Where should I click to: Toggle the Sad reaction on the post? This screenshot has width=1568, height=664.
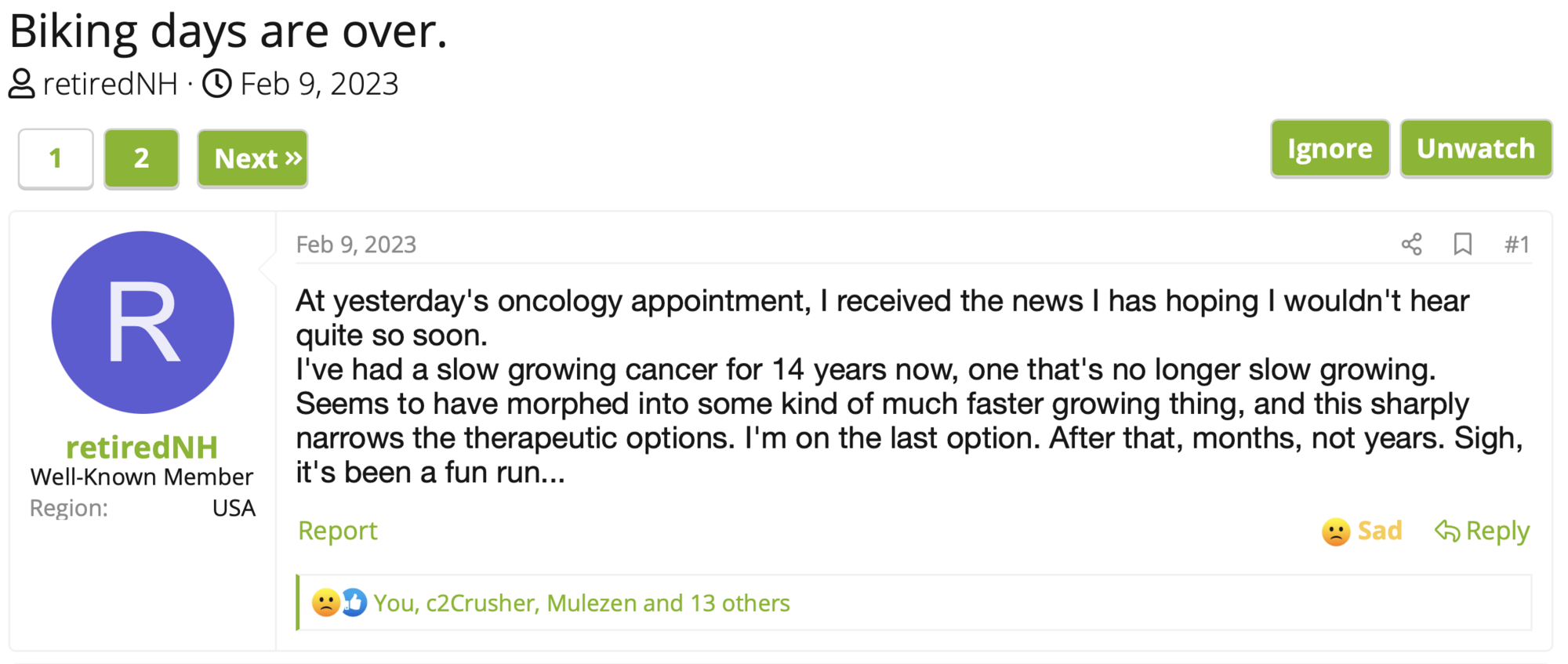click(1362, 531)
